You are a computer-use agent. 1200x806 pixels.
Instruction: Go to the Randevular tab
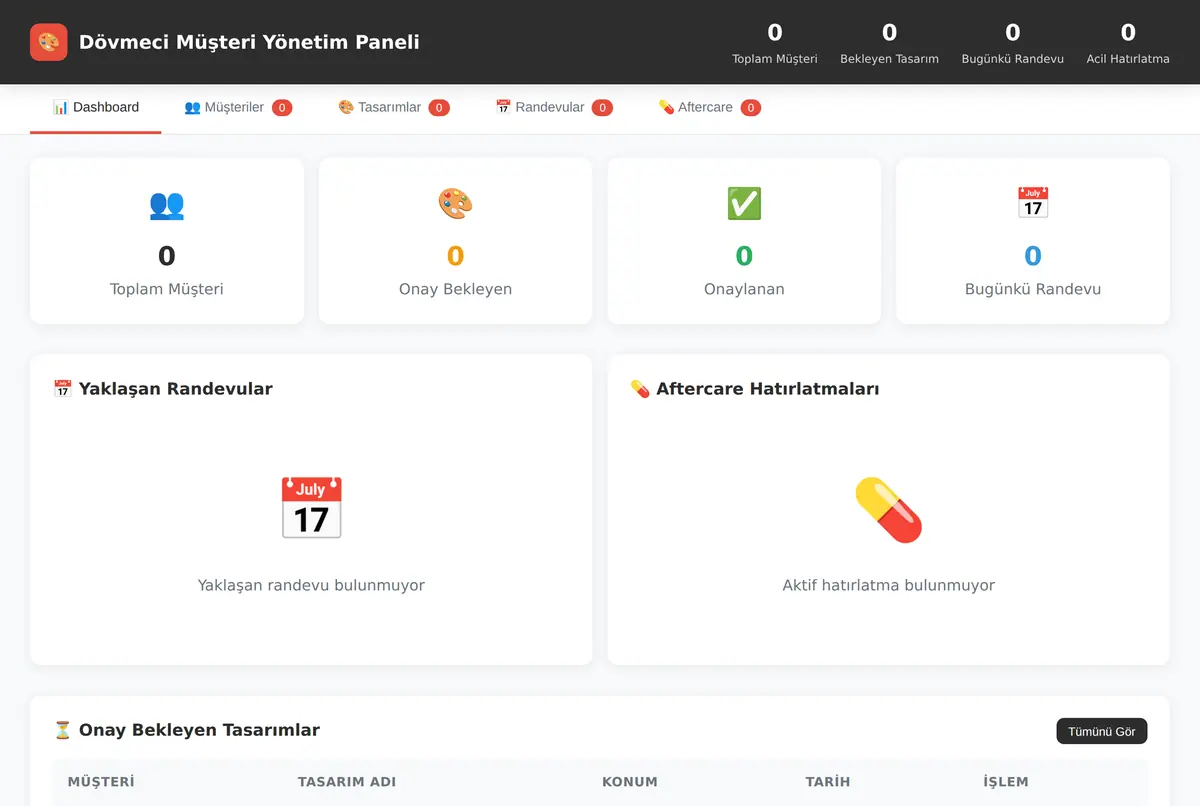554,107
